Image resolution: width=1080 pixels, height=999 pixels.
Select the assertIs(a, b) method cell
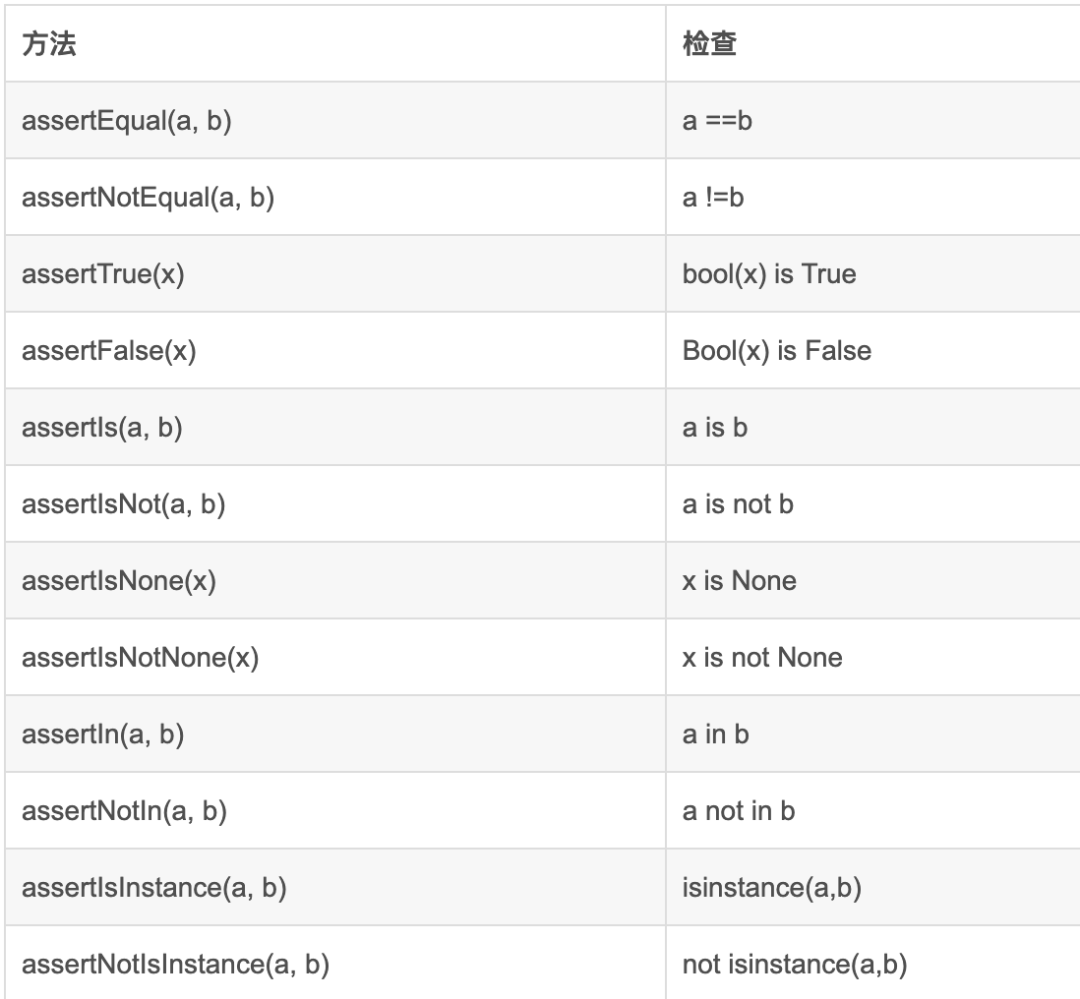coord(335,427)
